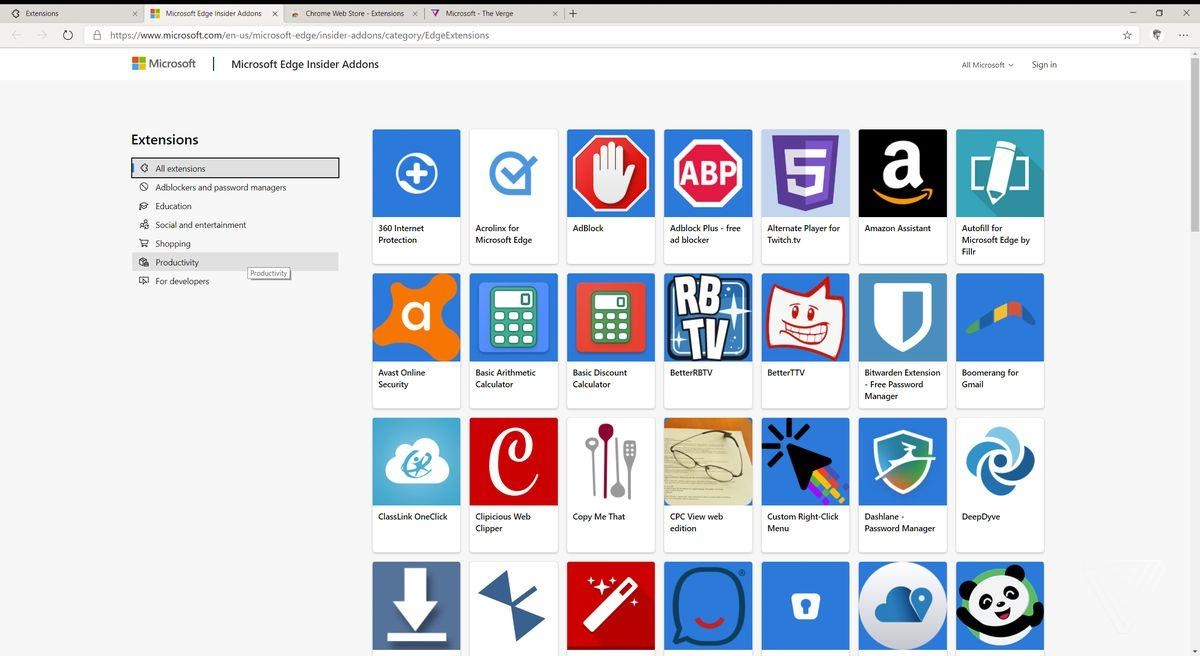Select the Shopping cart category icon
The width and height of the screenshot is (1200, 656).
pos(146,243)
